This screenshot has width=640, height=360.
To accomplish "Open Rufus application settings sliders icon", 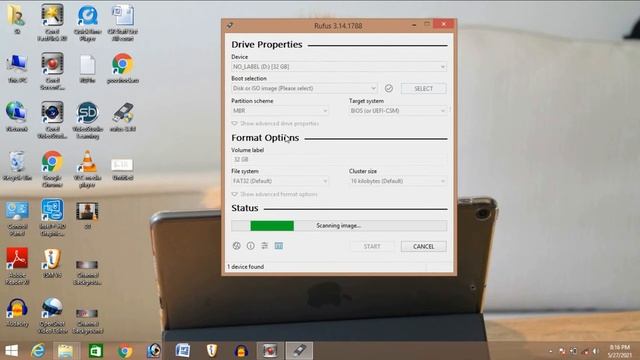I will pyautogui.click(x=264, y=246).
